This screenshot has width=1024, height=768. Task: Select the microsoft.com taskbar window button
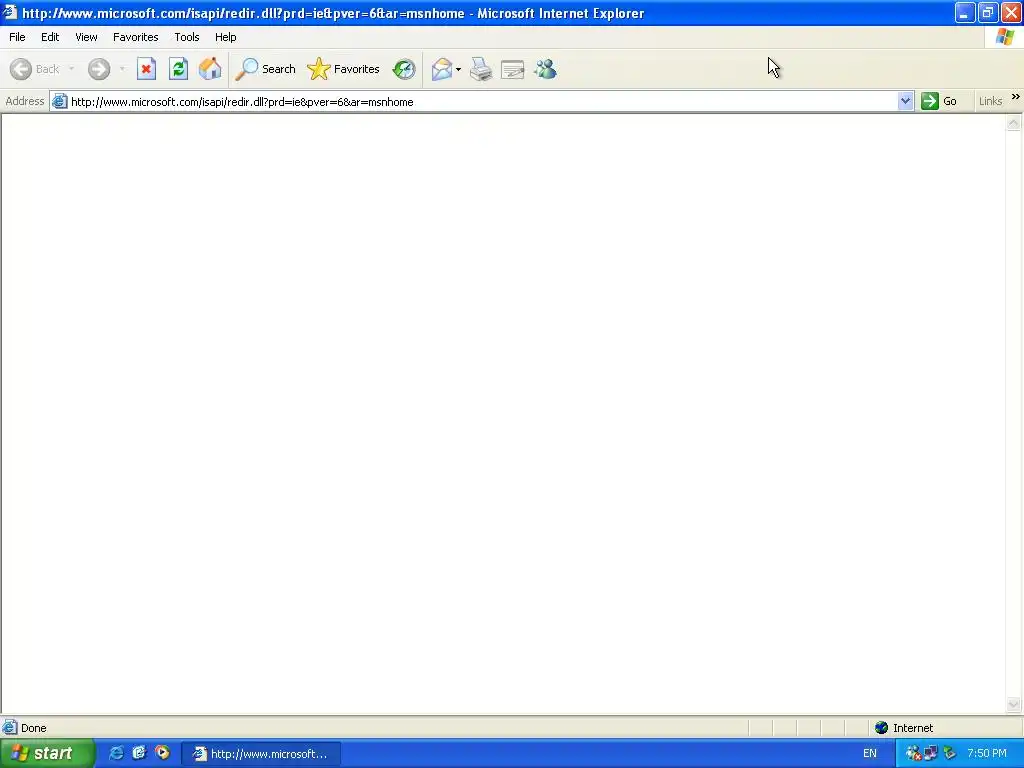(261, 754)
